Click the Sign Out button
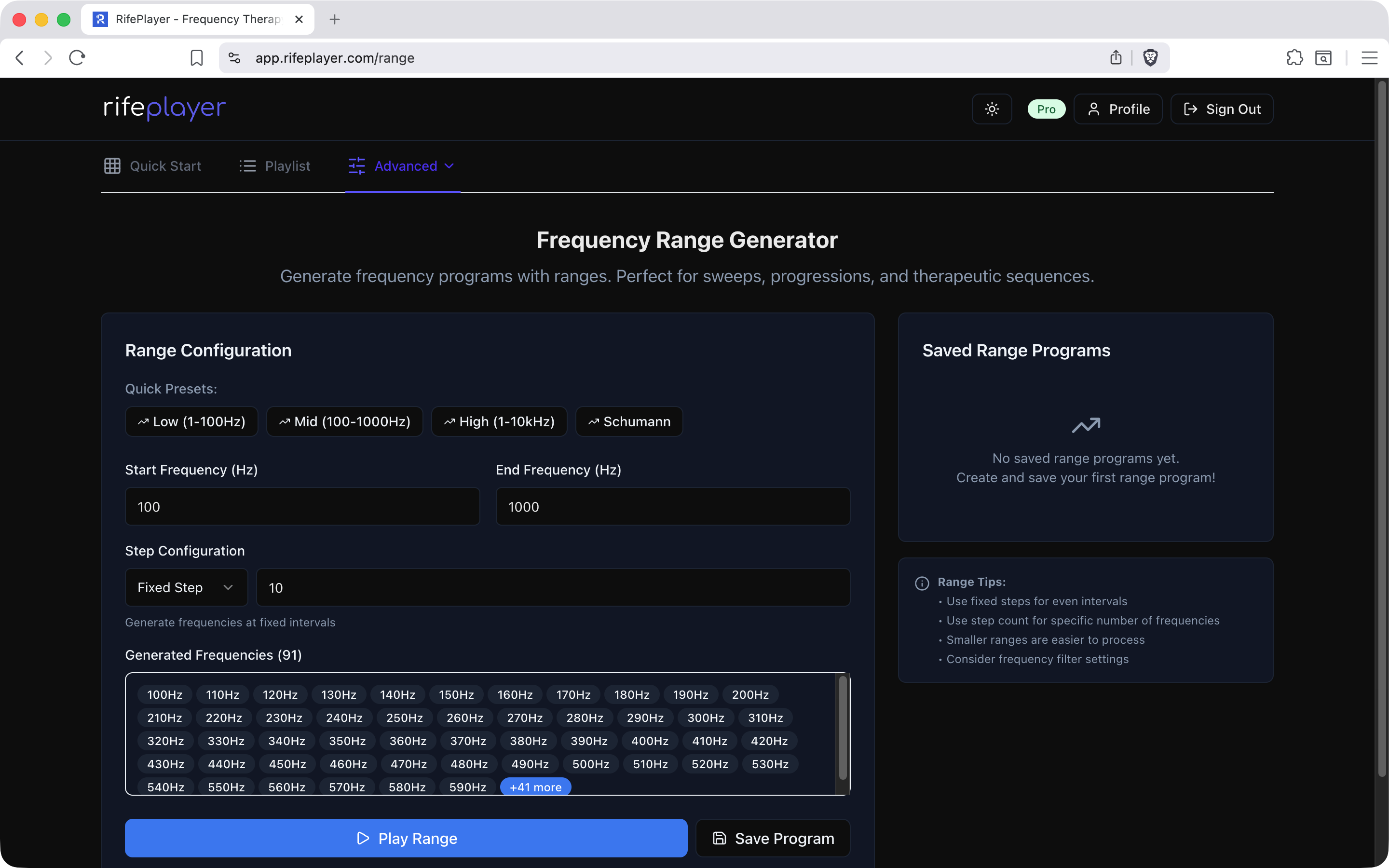This screenshot has height=868, width=1389. coord(1222,109)
